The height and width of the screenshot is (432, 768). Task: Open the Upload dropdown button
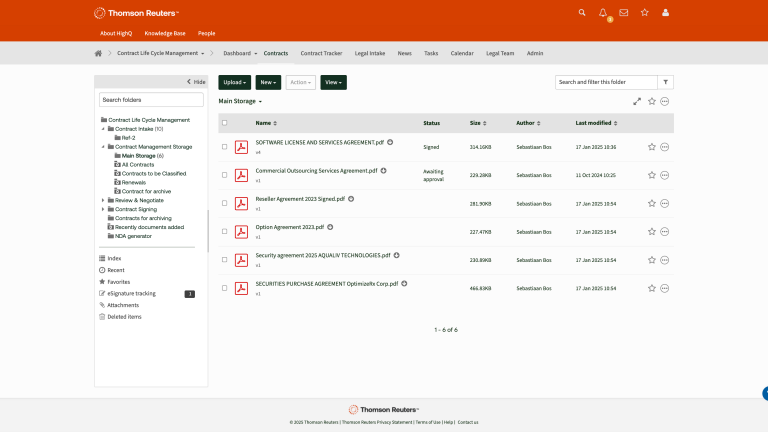tap(234, 82)
